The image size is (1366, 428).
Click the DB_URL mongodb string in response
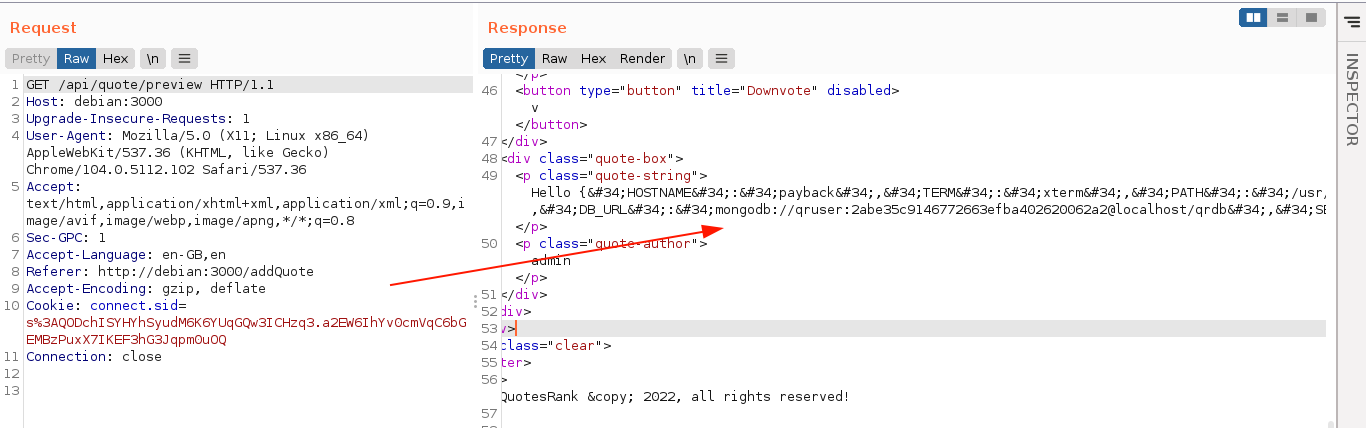[x=900, y=209]
